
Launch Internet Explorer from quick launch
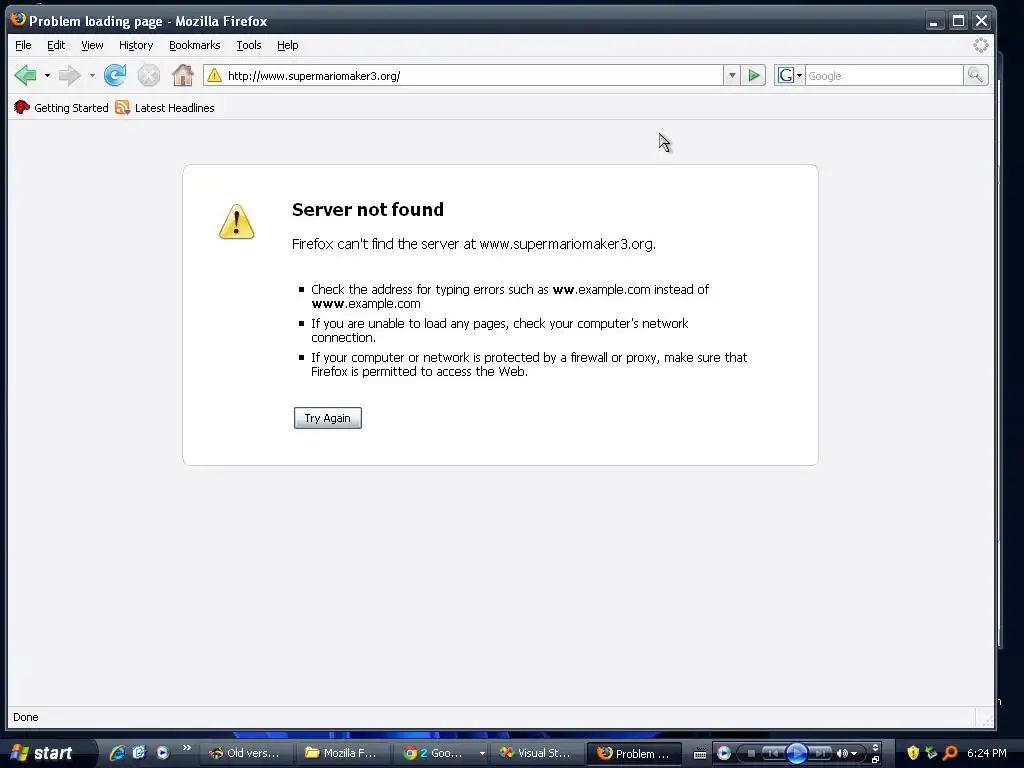[117, 753]
